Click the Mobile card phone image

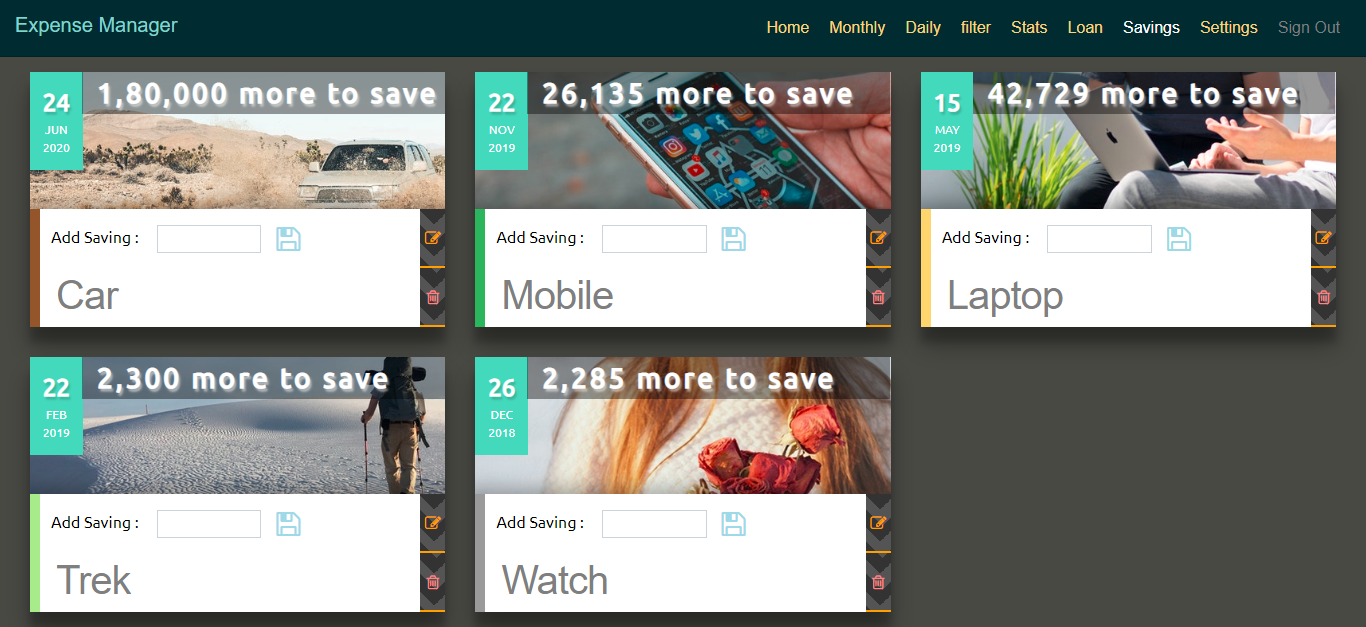pyautogui.click(x=683, y=140)
